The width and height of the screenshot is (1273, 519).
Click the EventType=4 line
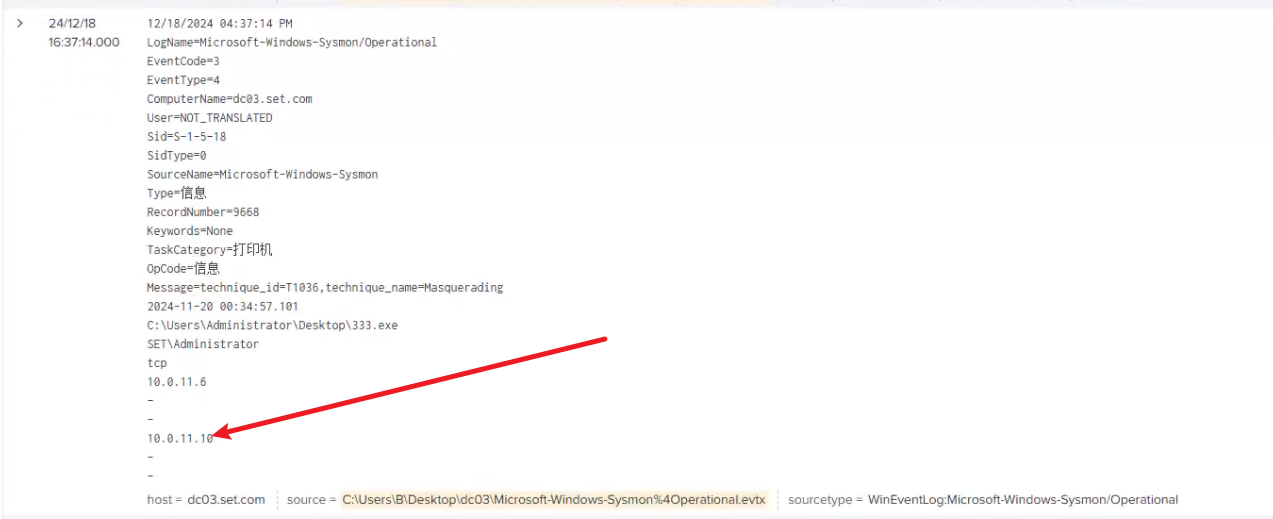click(183, 80)
